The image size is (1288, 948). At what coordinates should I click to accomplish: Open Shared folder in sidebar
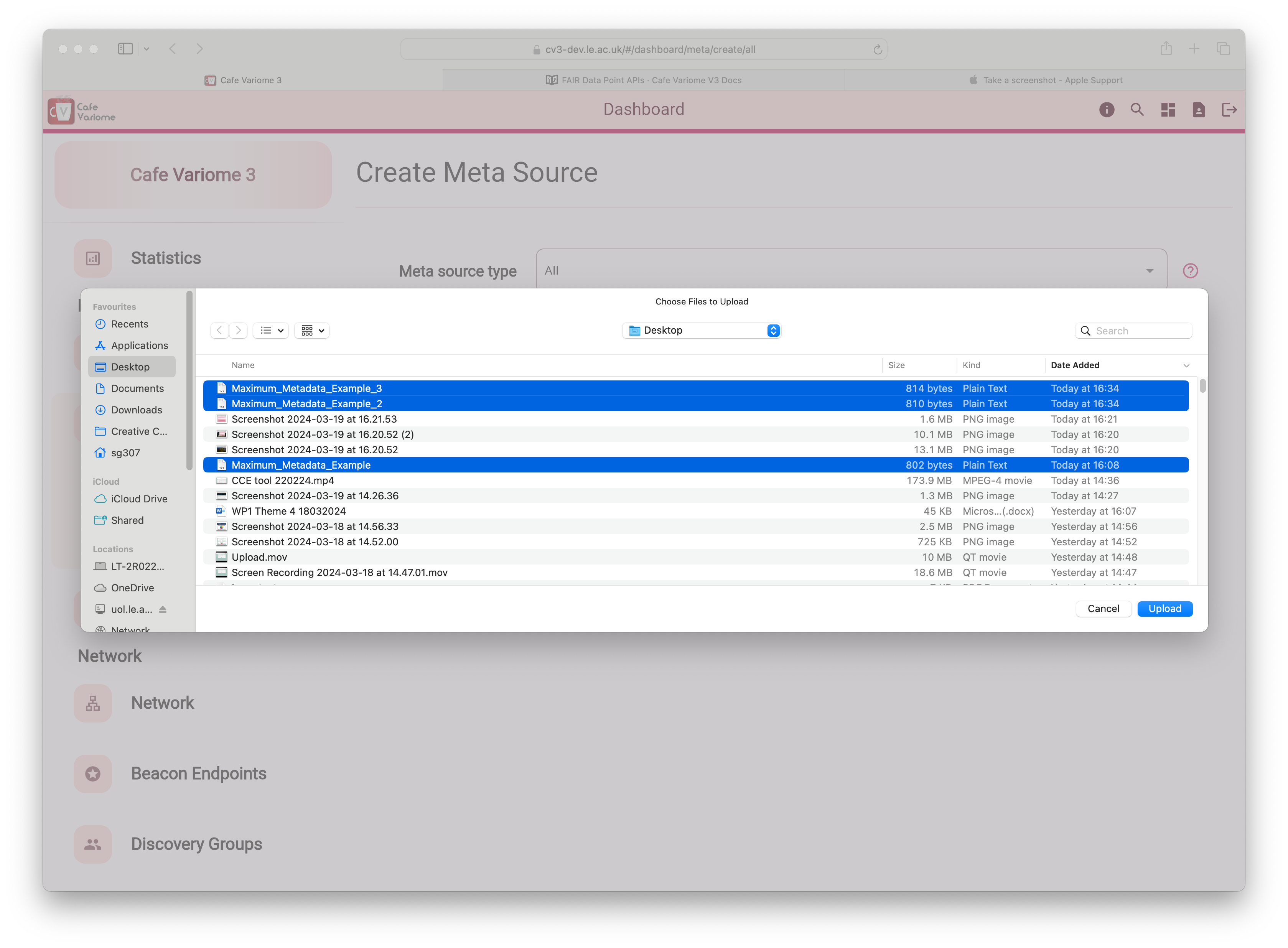click(x=132, y=520)
